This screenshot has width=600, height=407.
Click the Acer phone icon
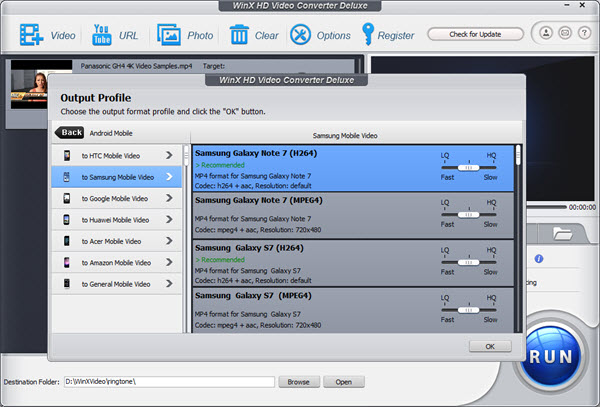[x=67, y=241]
